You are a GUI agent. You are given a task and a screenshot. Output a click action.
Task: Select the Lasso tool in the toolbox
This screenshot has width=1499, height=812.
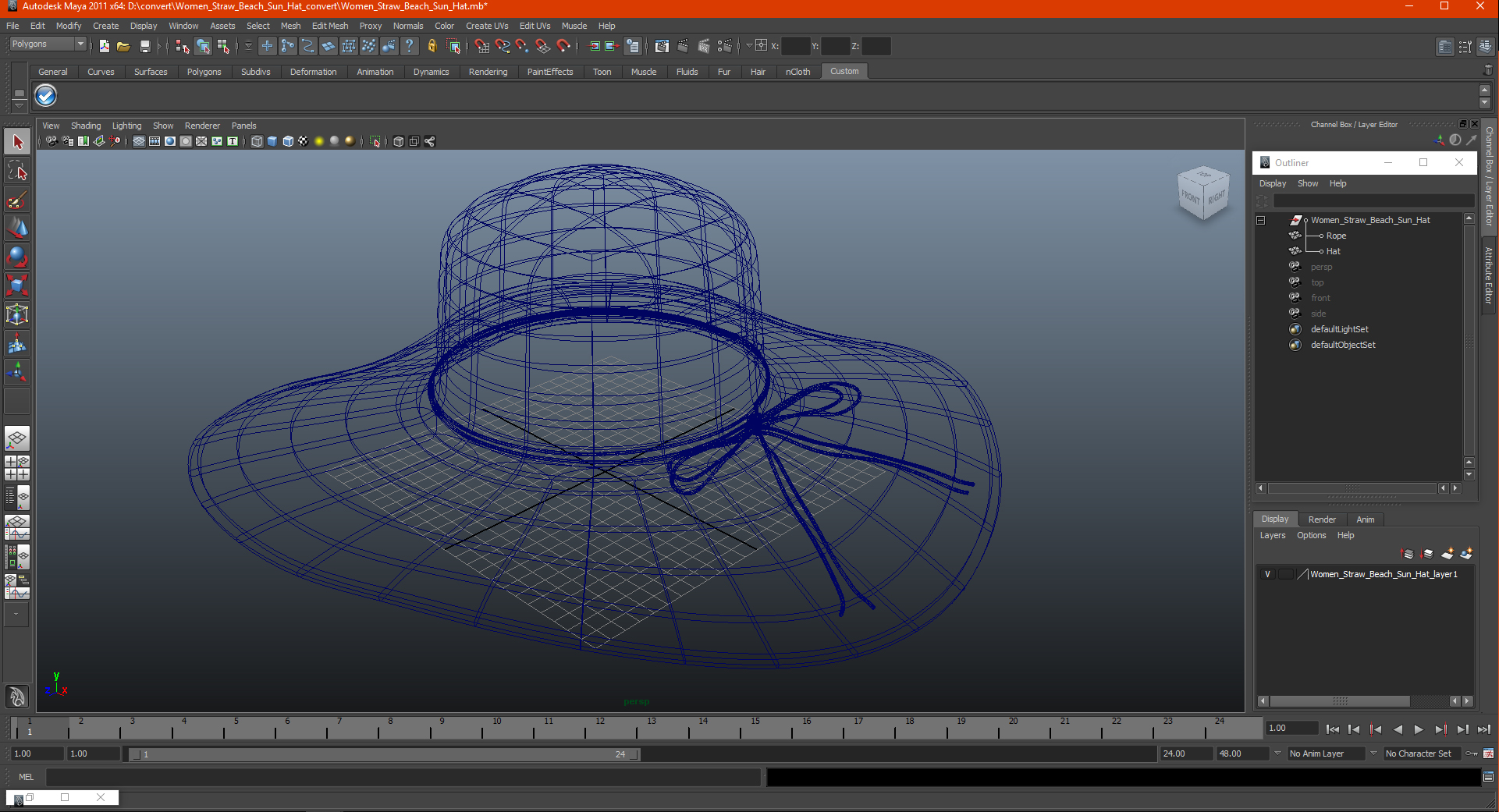[17, 172]
